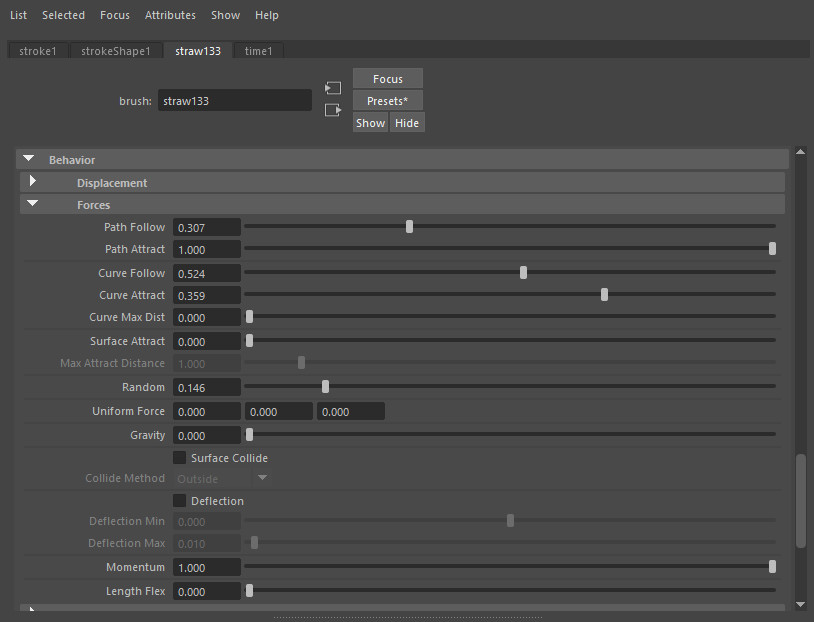814x622 pixels.
Task: Open the Attributes menu
Action: [170, 15]
